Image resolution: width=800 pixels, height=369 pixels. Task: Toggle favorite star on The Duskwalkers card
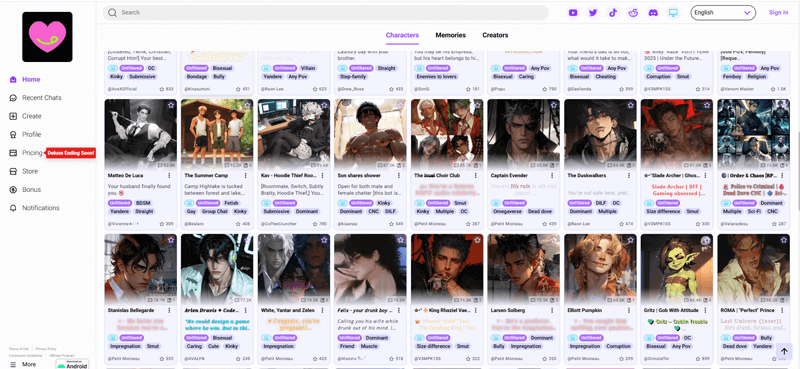[631, 105]
